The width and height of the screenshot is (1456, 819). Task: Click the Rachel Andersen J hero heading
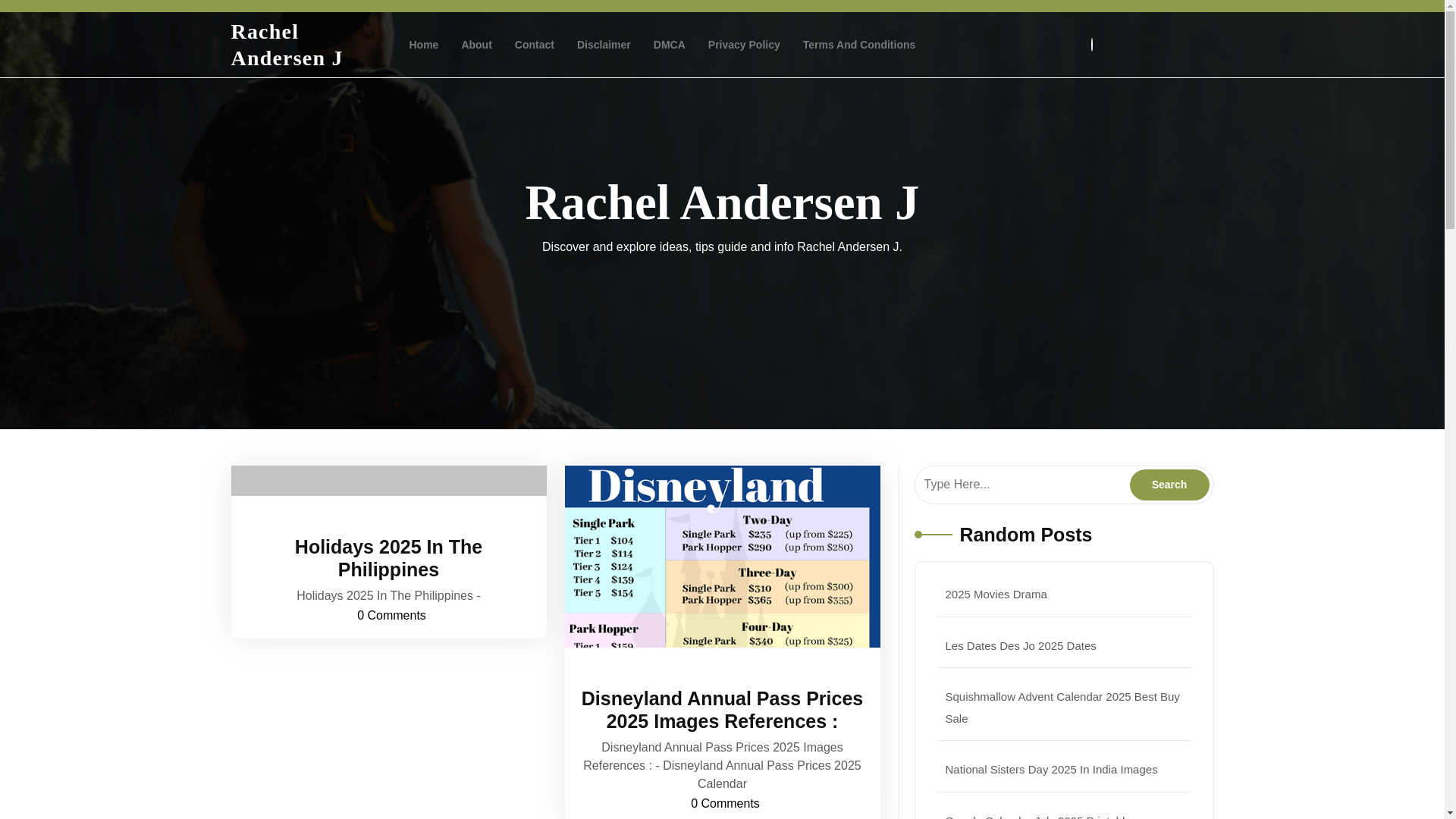click(722, 202)
